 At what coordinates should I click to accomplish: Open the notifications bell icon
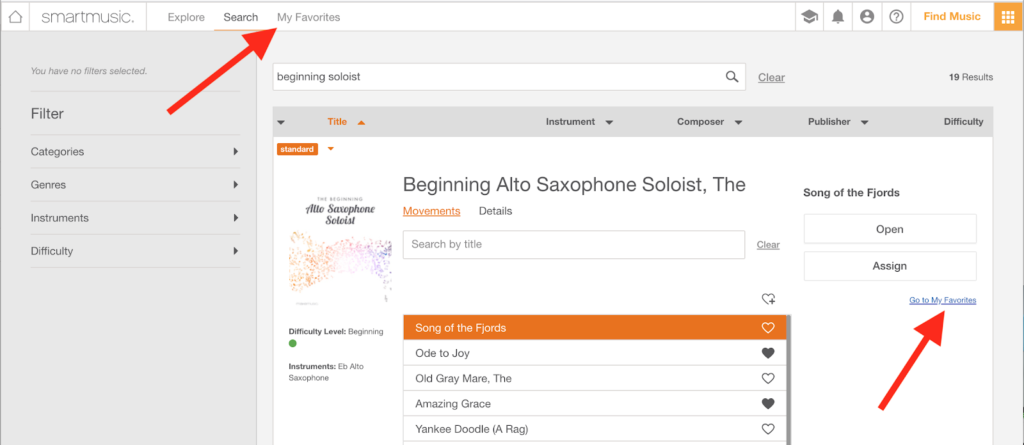[837, 17]
